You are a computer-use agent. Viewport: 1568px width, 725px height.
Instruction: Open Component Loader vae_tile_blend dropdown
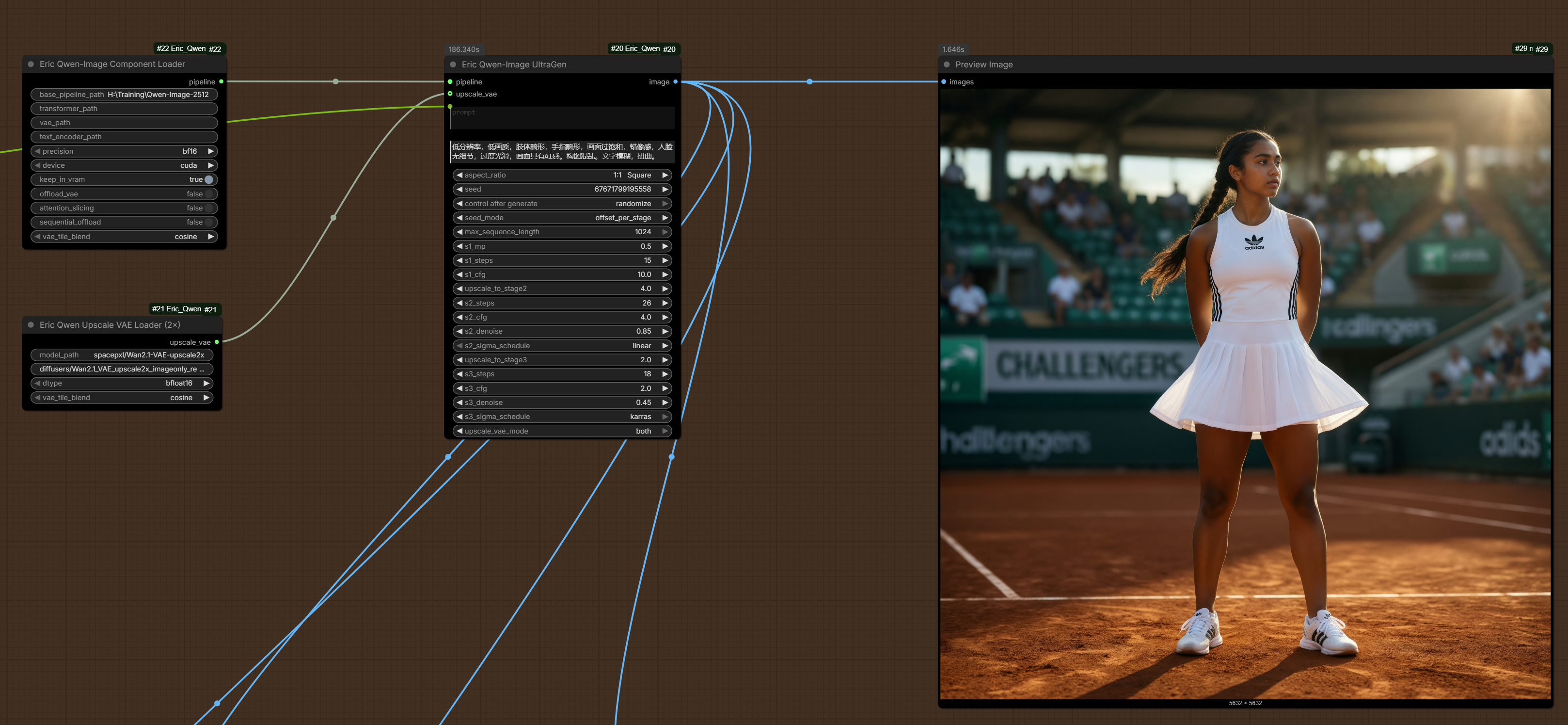124,236
